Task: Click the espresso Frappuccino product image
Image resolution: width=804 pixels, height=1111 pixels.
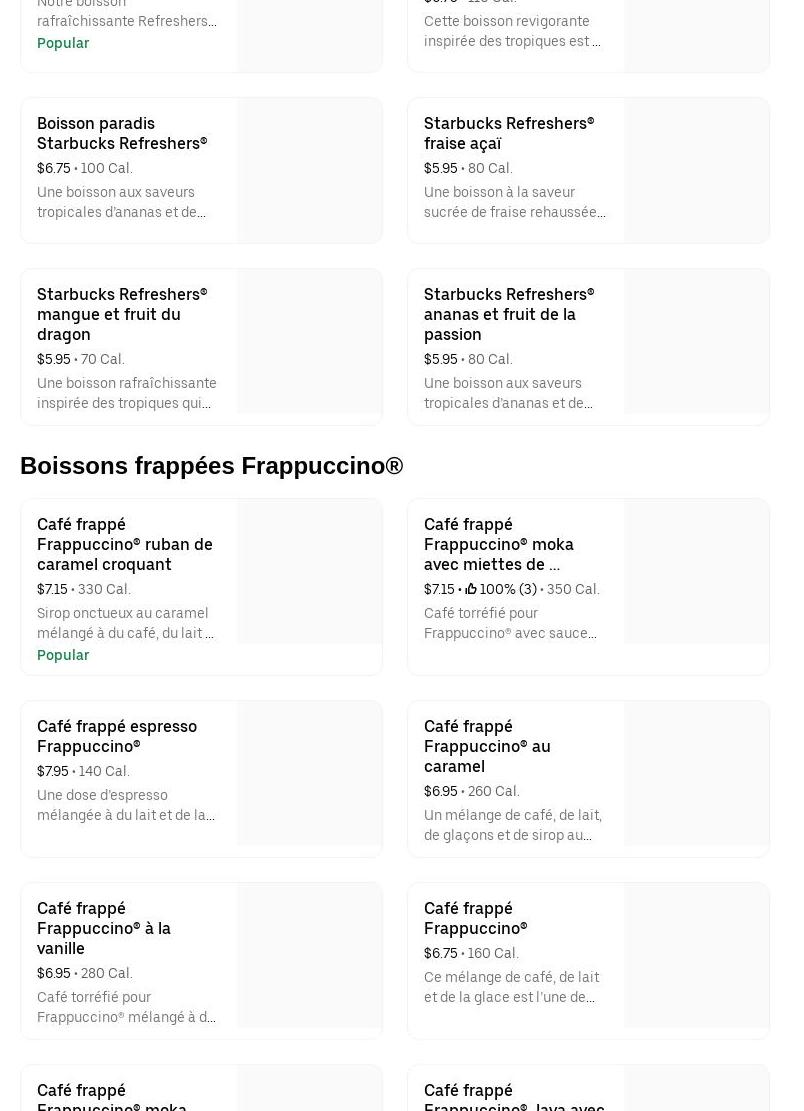Action: pos(309,773)
